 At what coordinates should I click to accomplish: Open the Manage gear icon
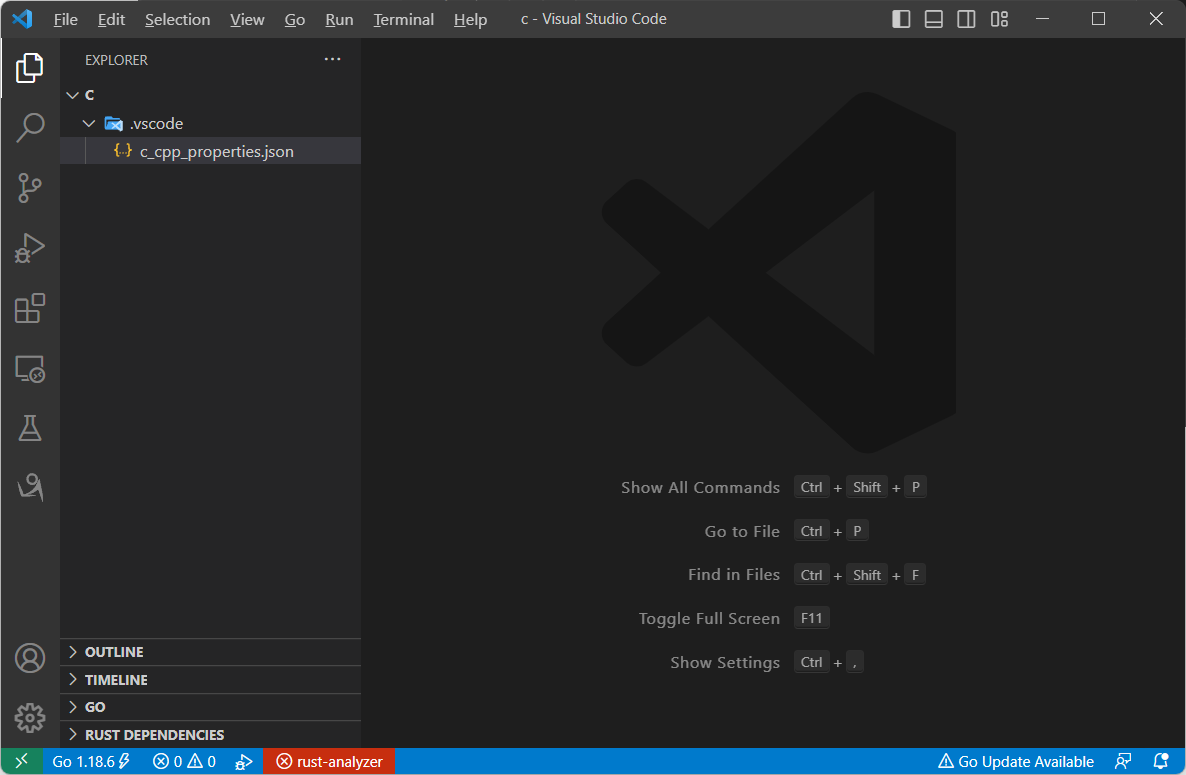coord(29,718)
